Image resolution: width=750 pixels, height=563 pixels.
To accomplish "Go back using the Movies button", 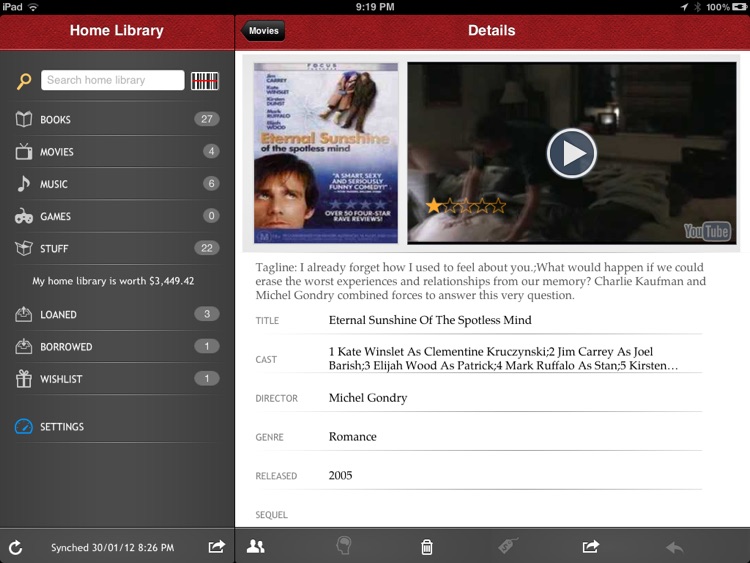I will pyautogui.click(x=263, y=31).
